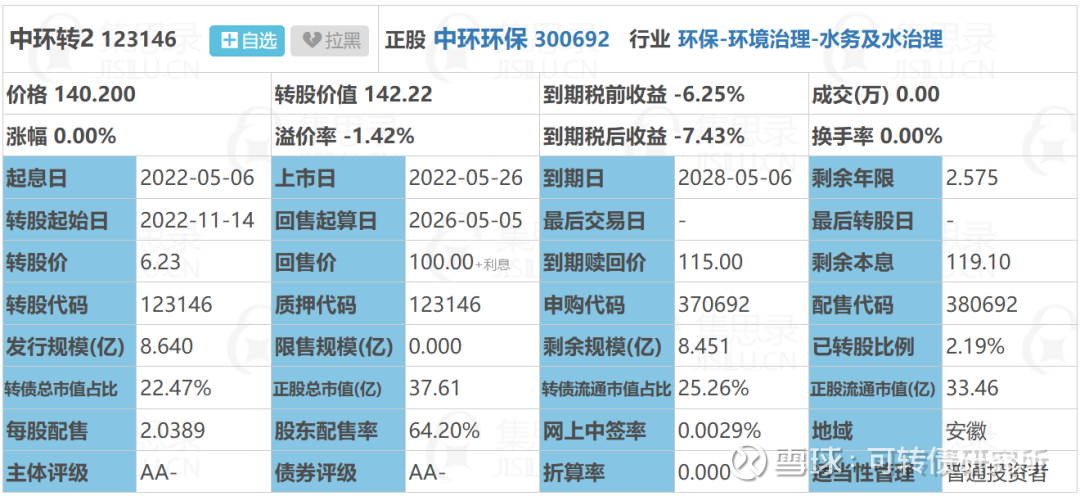The height and width of the screenshot is (496, 1080).
Task: Select 质押代码 value 123146
Action: (446, 304)
